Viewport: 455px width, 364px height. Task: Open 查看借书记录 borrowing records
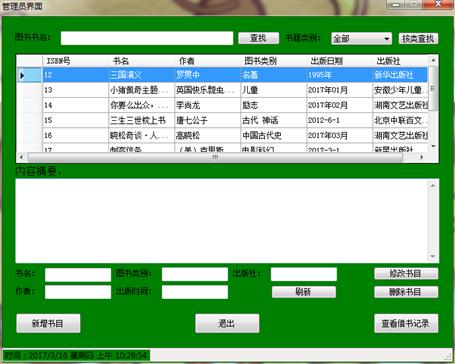coord(406,323)
